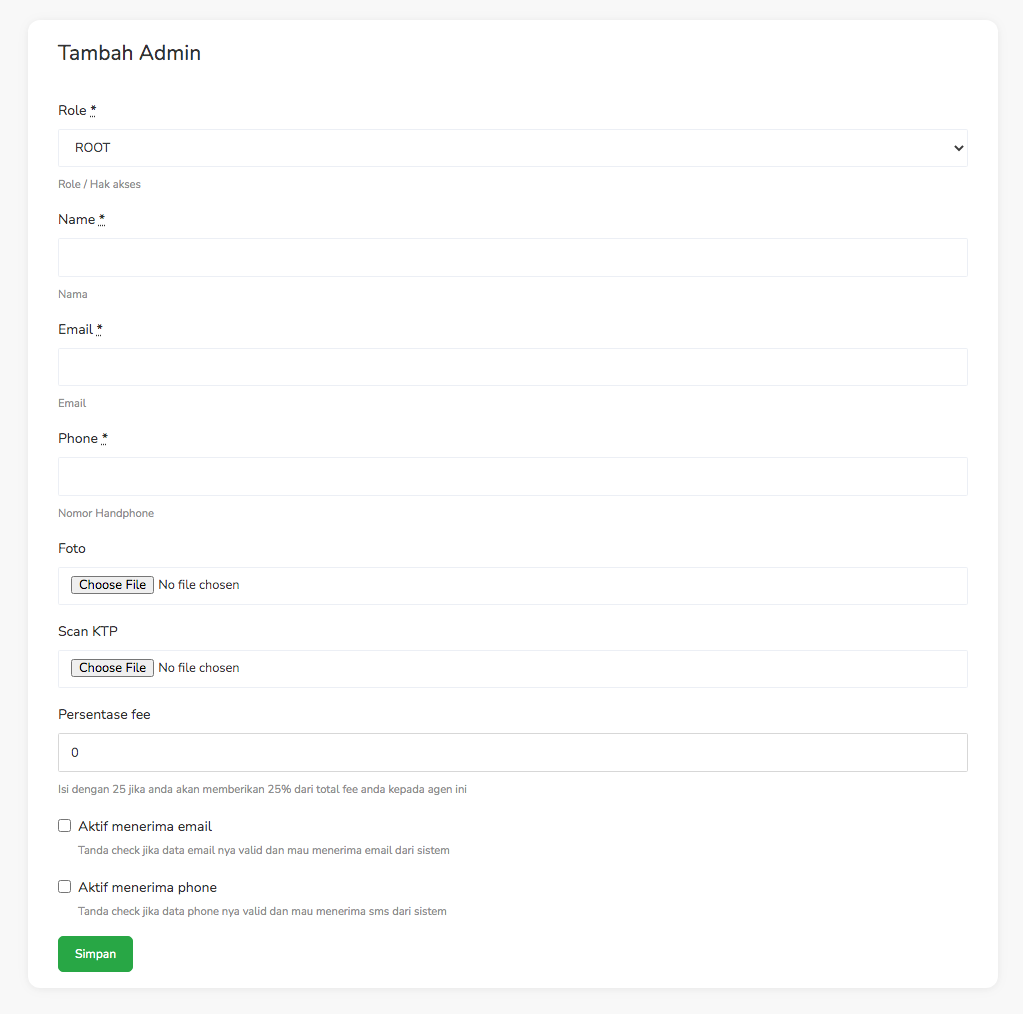The width and height of the screenshot is (1023, 1014).
Task: Click the 'Aktif menerima email' label text
Action: click(145, 827)
